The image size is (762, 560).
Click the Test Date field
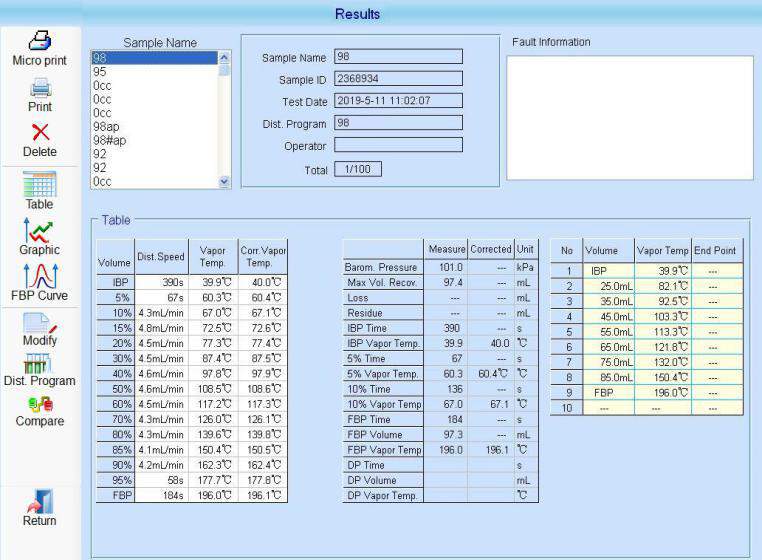397,101
